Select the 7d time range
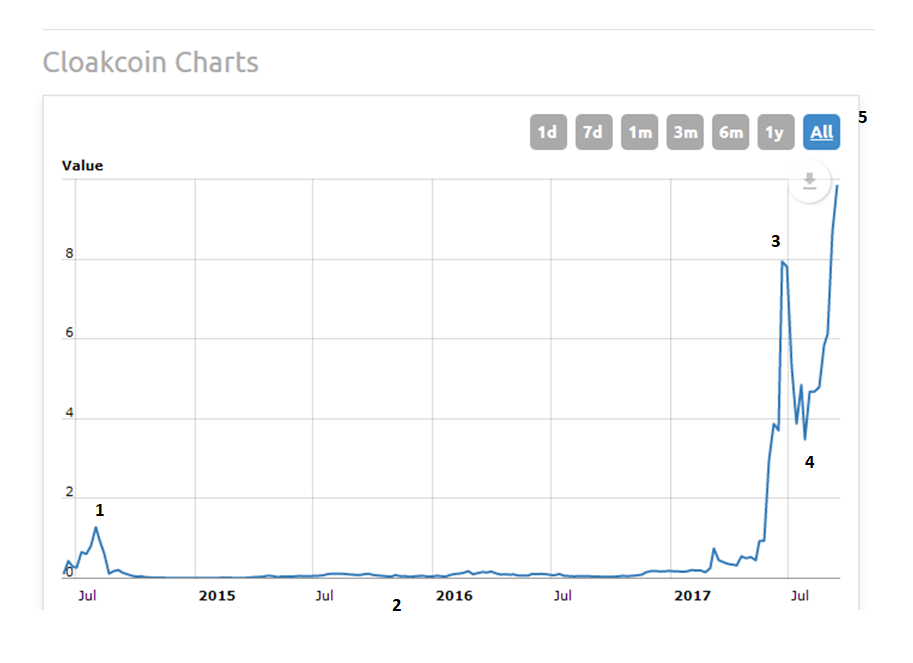 (x=593, y=132)
